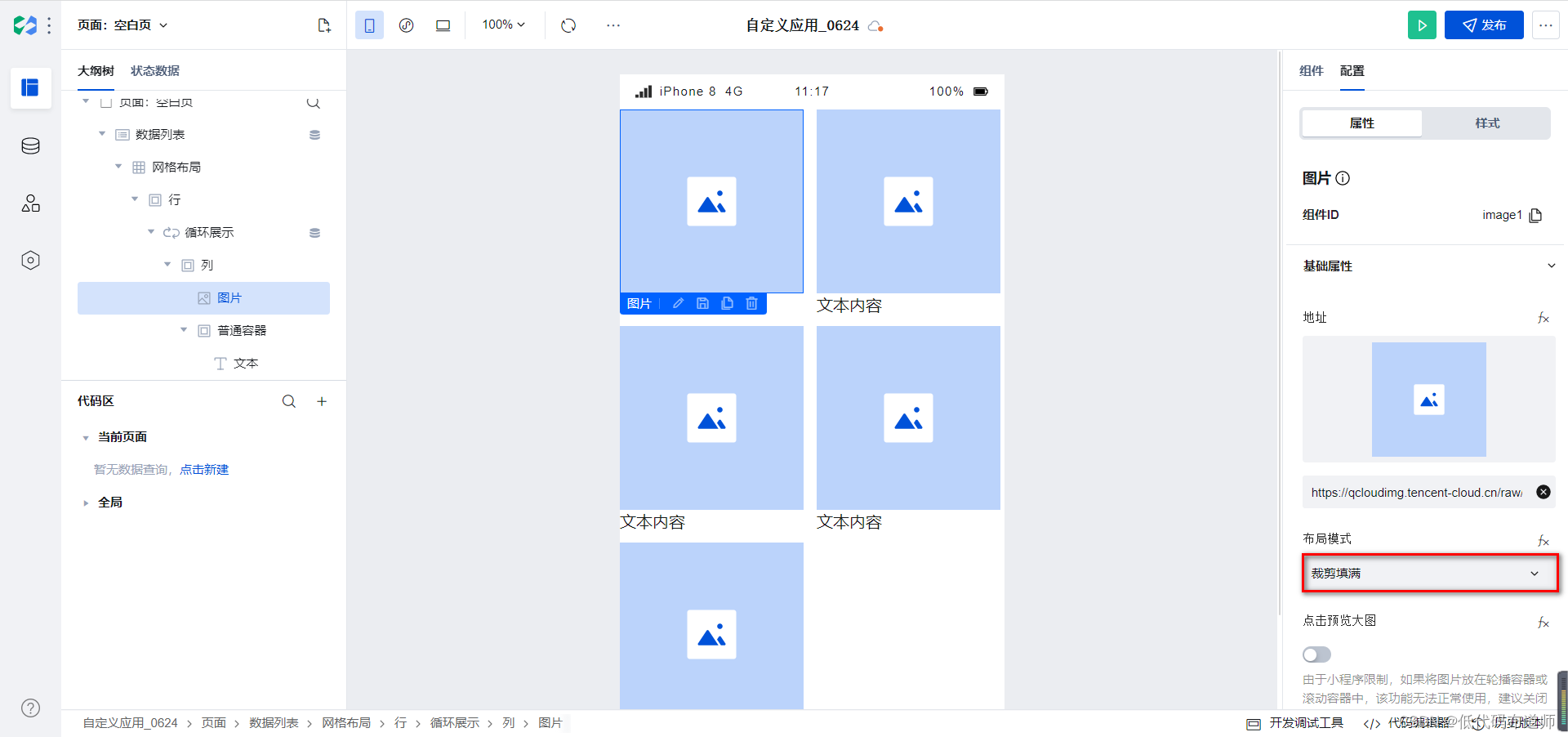This screenshot has width=1568, height=737.
Task: Open the page outline sidebar icon
Action: (31, 87)
